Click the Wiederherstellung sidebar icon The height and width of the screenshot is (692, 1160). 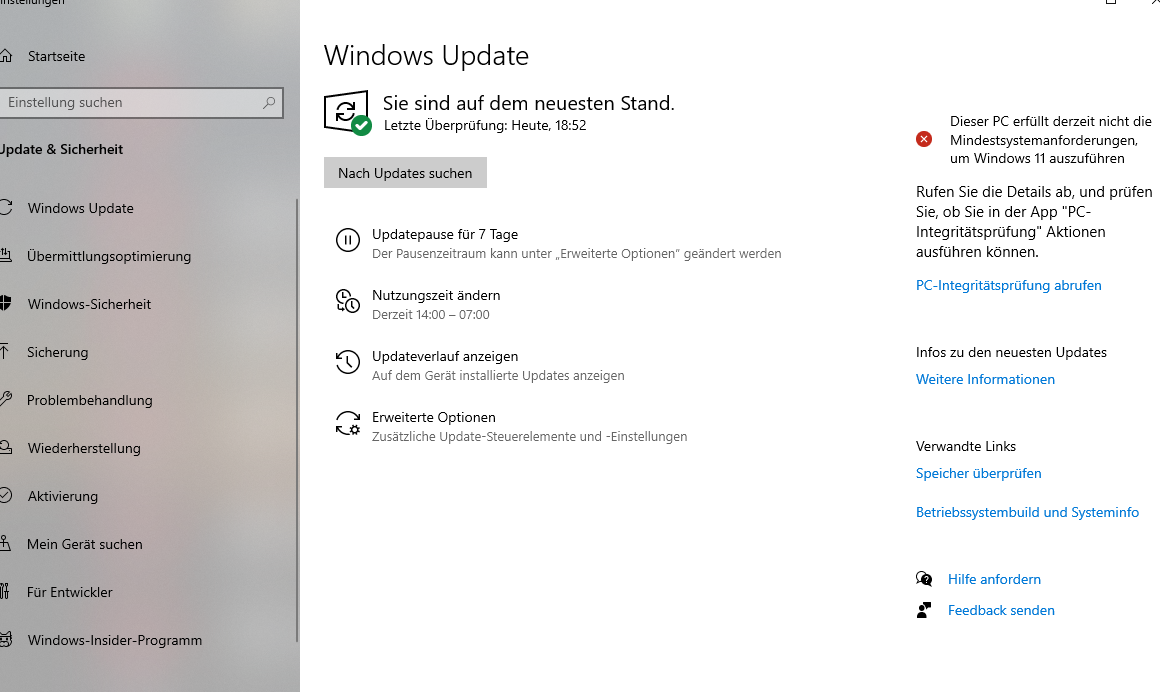pos(5,448)
